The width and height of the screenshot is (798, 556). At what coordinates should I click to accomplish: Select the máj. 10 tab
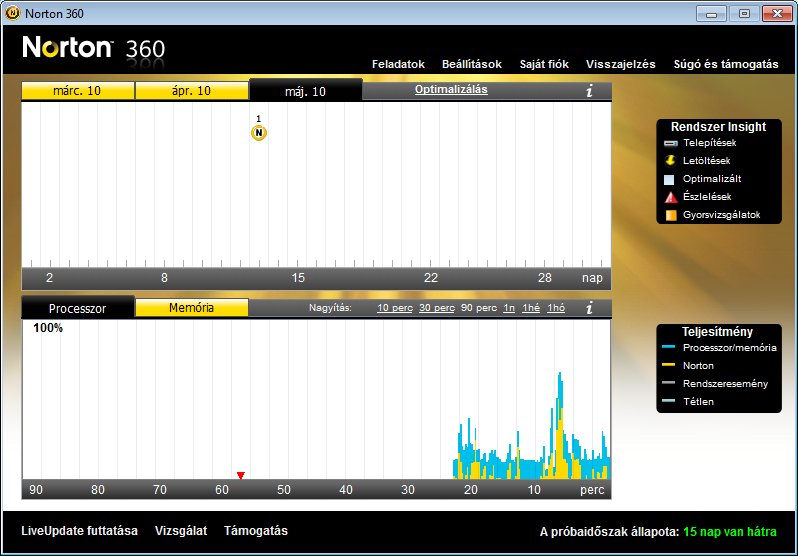coord(305,91)
